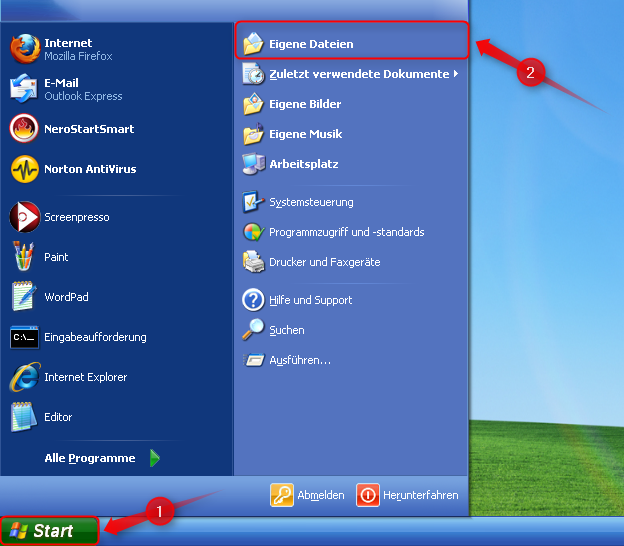This screenshot has width=624, height=546.
Task: Open Hilfe und Support entry
Action: 351,300
